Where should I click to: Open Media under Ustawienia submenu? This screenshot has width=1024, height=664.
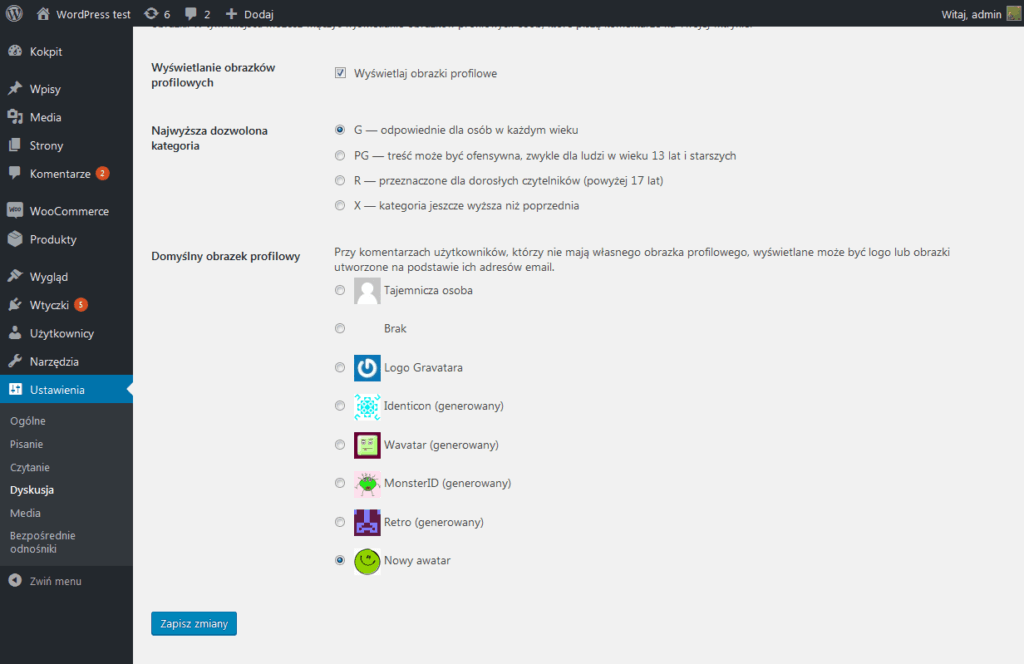click(25, 513)
